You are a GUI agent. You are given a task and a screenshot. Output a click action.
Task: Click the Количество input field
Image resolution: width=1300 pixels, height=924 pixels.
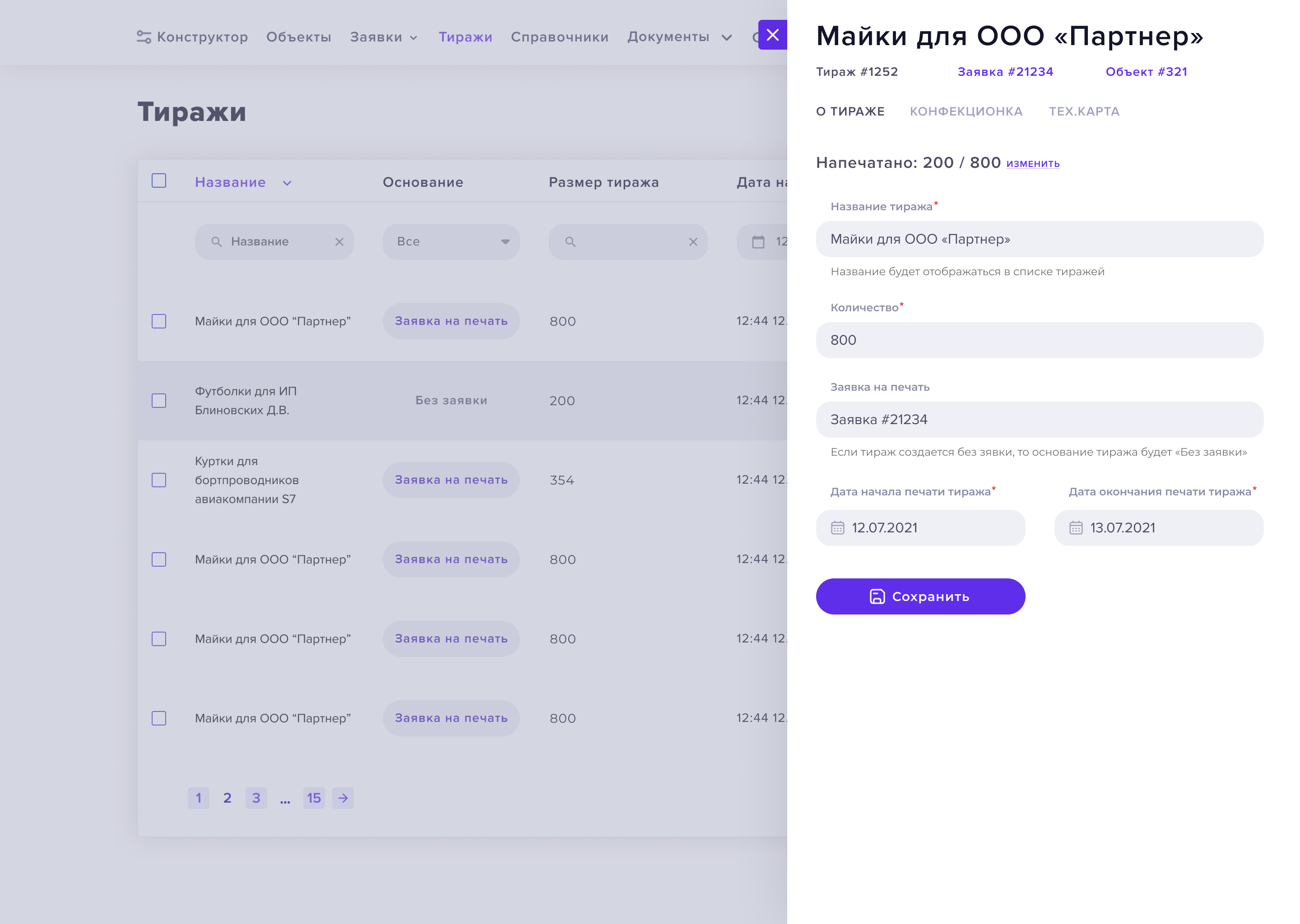click(1039, 340)
